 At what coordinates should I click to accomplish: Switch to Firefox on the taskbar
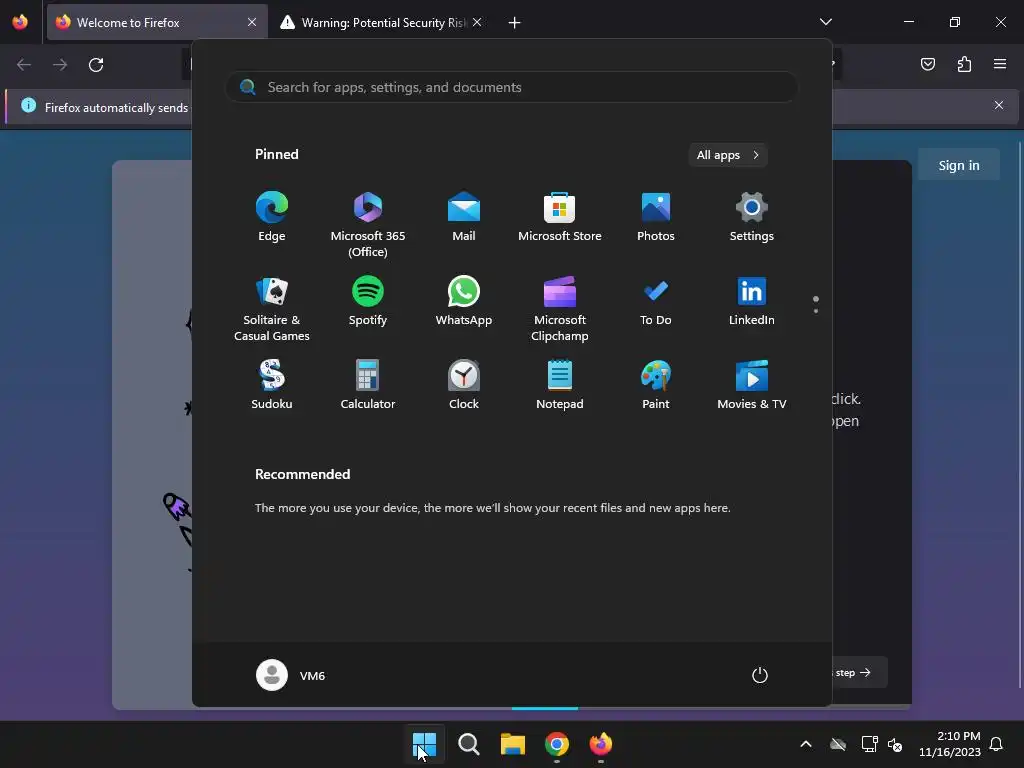point(601,744)
